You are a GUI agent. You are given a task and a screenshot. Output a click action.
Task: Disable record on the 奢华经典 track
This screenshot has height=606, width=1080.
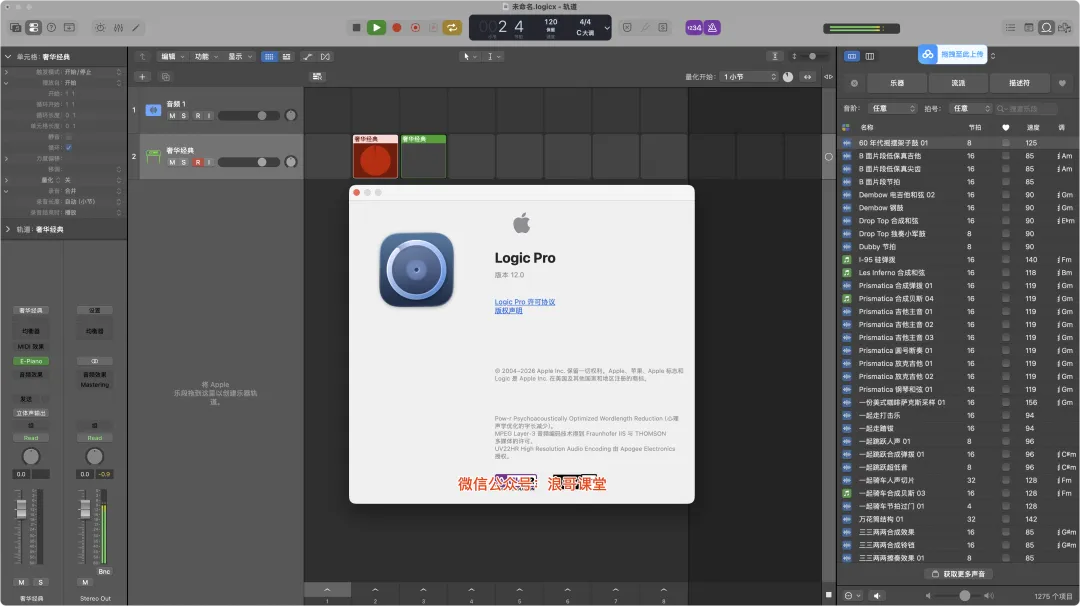point(198,162)
